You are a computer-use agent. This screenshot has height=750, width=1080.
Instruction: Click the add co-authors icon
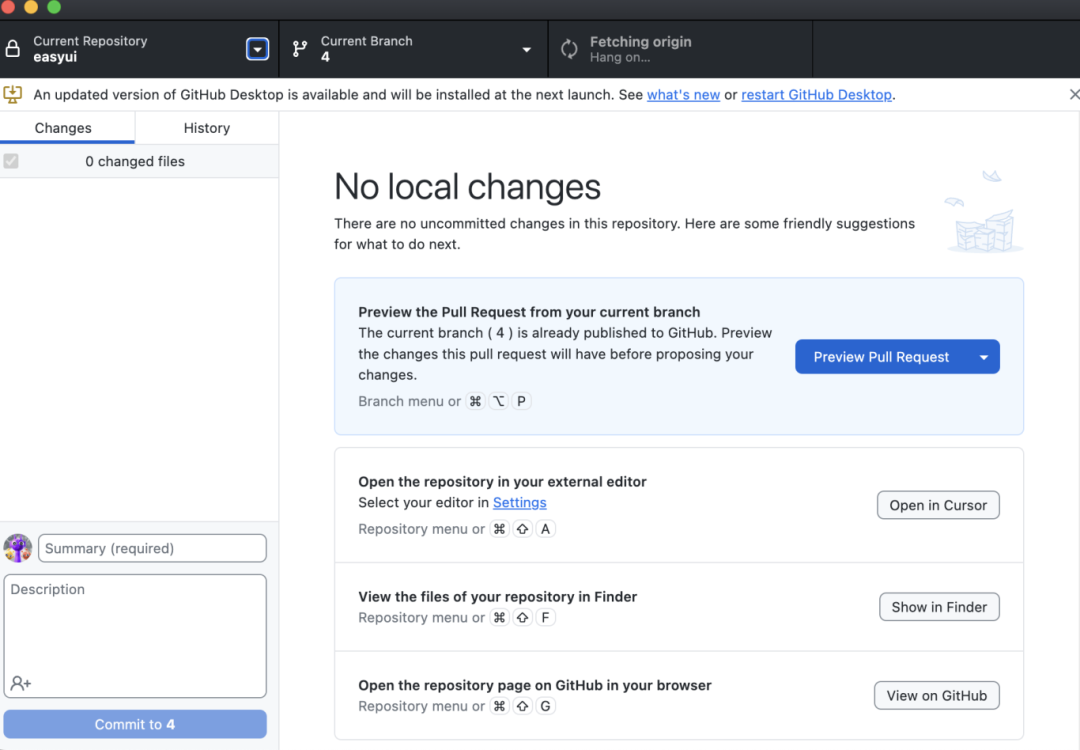pyautogui.click(x=21, y=683)
